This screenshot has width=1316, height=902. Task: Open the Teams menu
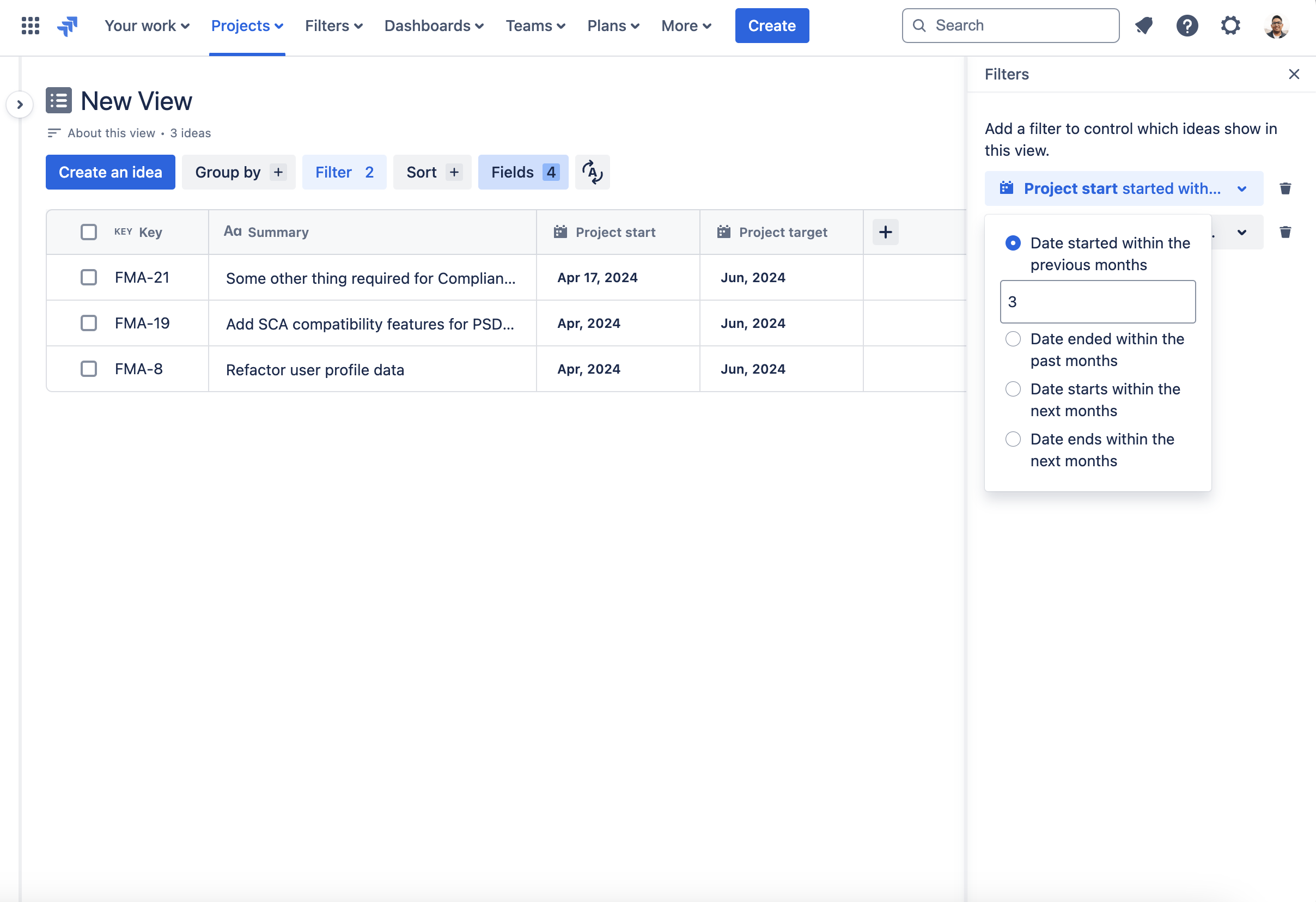[x=534, y=26]
